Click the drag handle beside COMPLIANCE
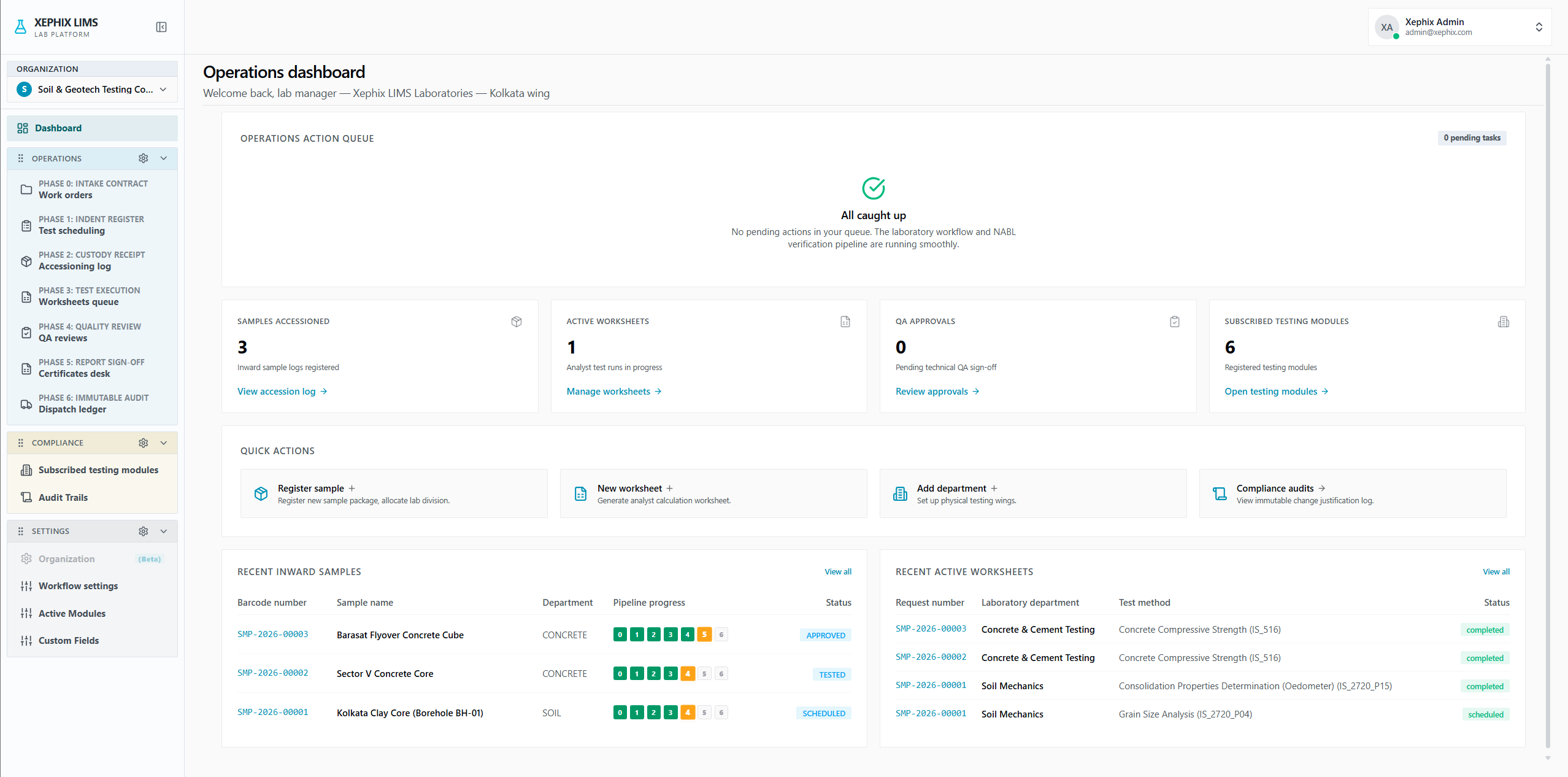 point(21,443)
